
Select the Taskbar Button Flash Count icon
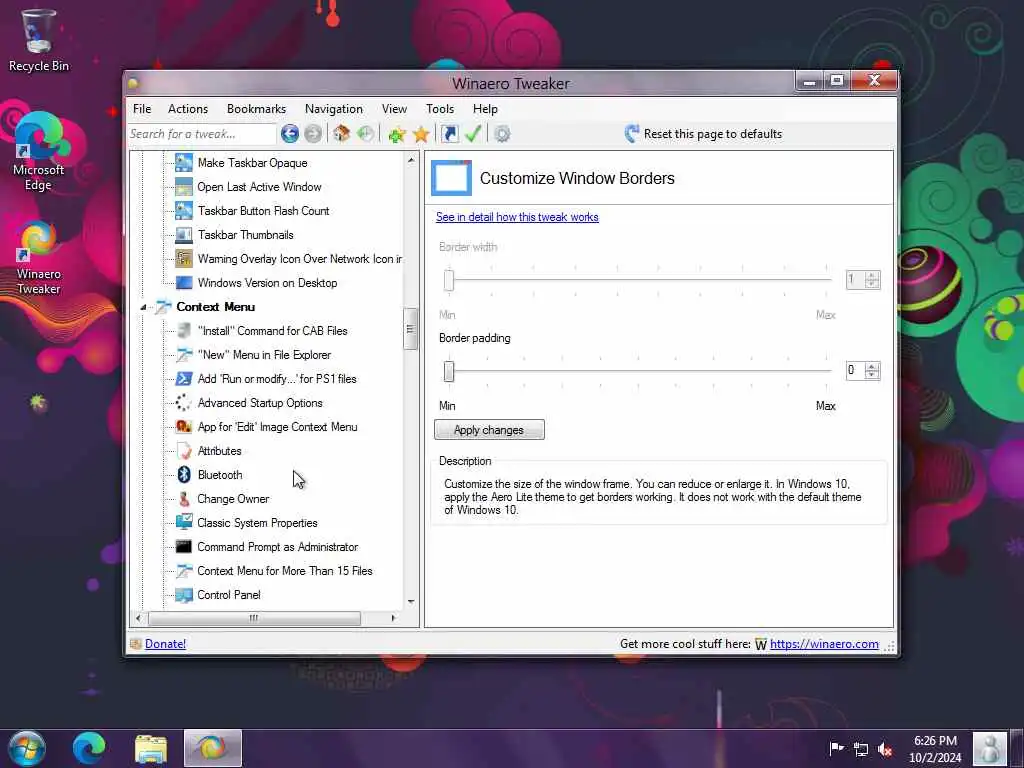click(184, 210)
